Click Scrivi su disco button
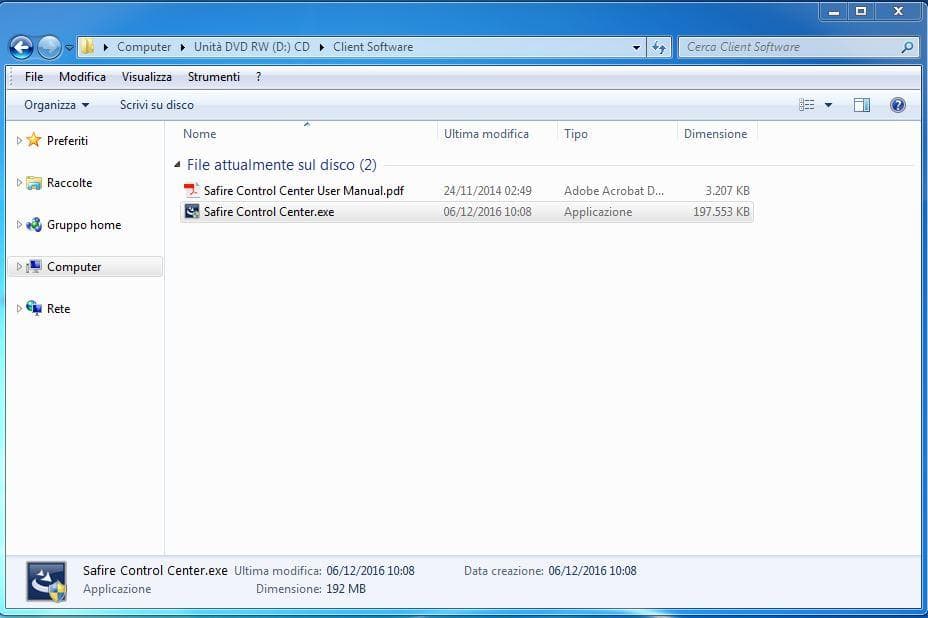This screenshot has height=618, width=928. click(157, 105)
